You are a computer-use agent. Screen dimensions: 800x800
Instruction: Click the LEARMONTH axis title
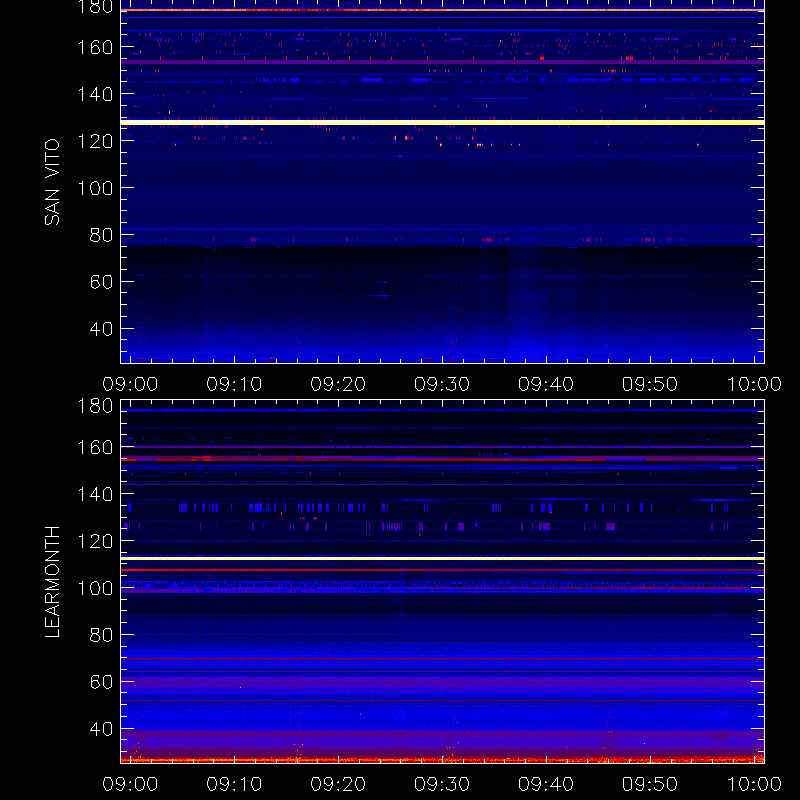point(52,582)
